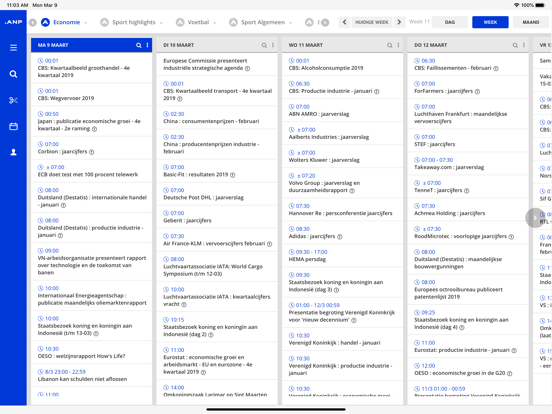Click the scissors icon in sidebar
Image resolution: width=552 pixels, height=414 pixels.
pyautogui.click(x=13, y=100)
